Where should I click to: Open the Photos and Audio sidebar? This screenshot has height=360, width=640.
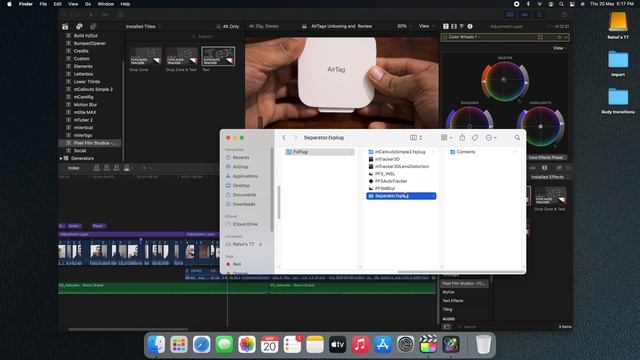click(79, 27)
